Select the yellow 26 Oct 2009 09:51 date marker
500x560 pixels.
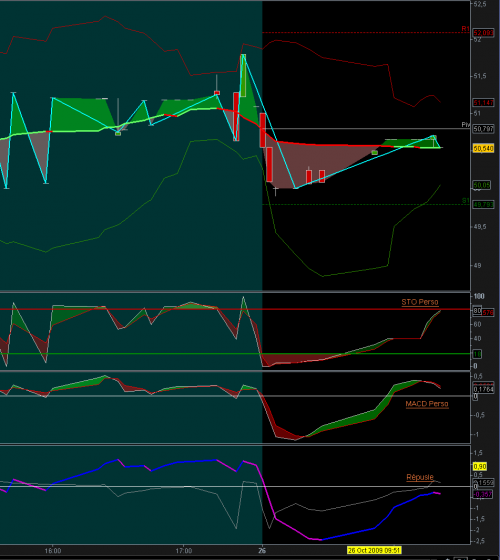(x=374, y=550)
